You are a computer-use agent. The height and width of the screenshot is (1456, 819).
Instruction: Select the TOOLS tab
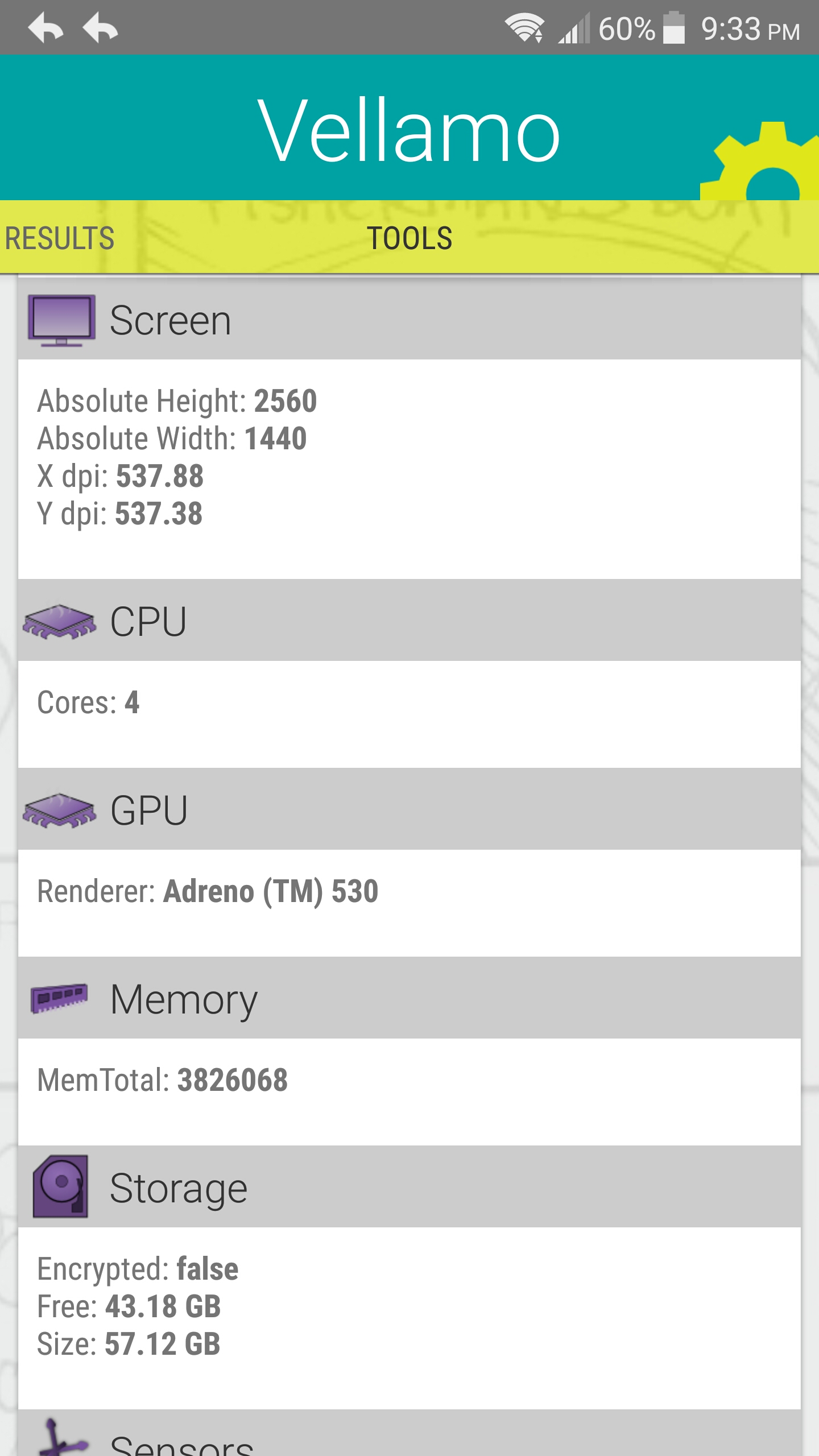coord(409,238)
